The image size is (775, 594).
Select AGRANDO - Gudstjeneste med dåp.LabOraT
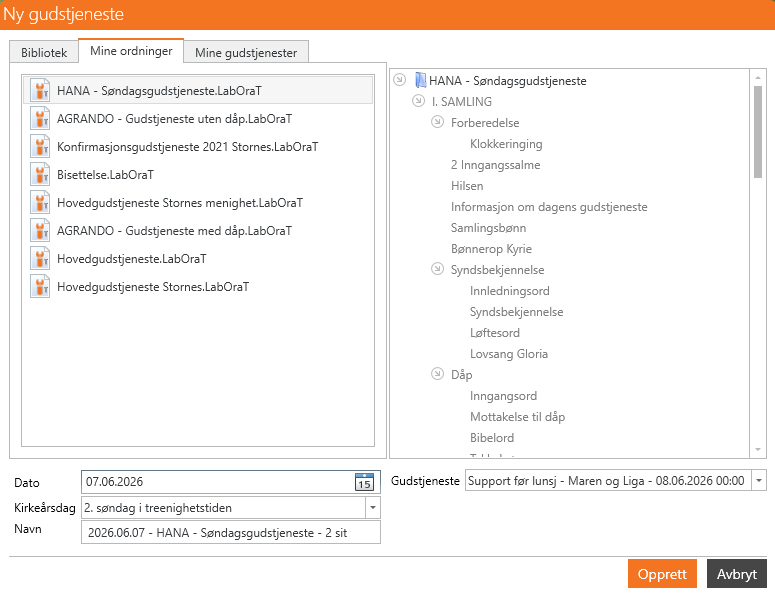198,231
